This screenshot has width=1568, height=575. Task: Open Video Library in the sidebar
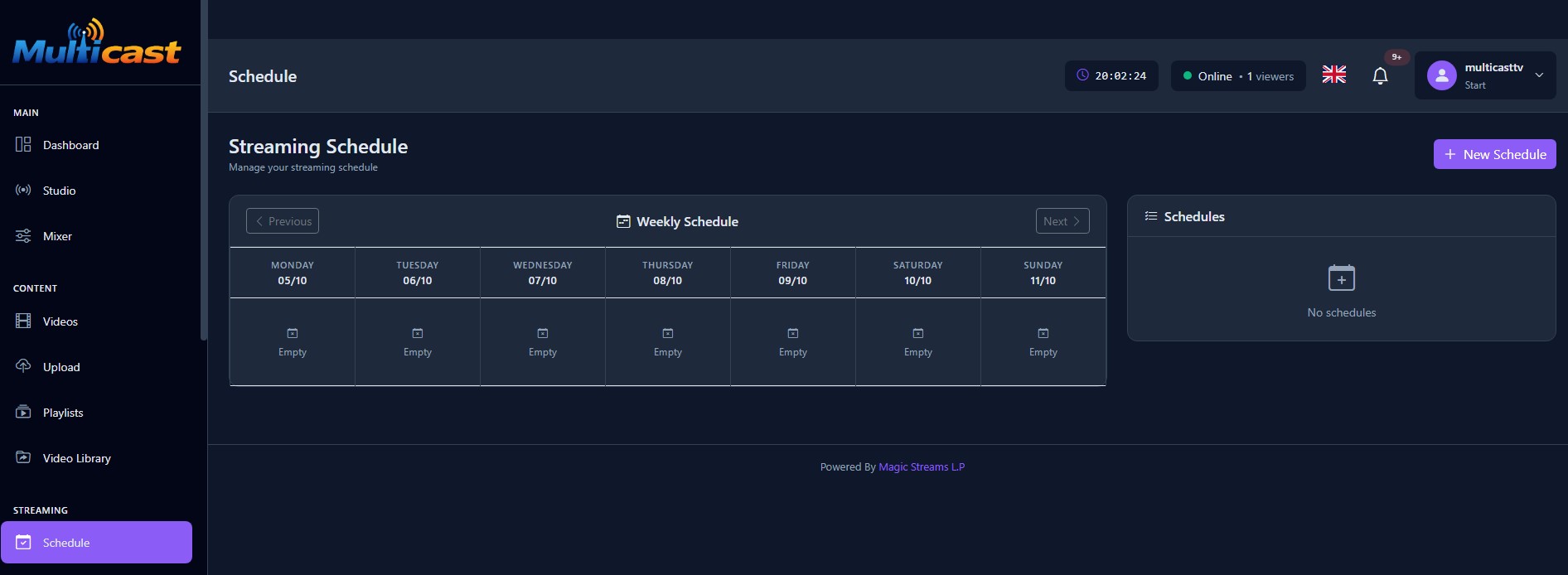click(97, 458)
